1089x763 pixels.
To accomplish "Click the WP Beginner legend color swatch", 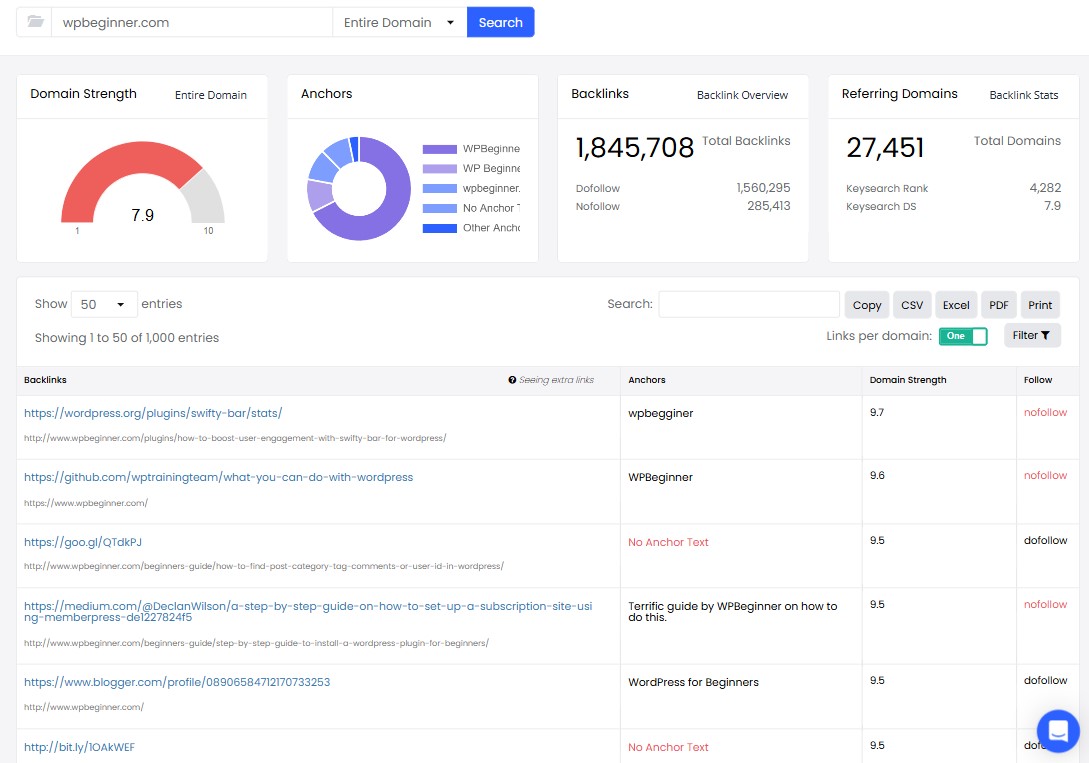I will coord(440,169).
